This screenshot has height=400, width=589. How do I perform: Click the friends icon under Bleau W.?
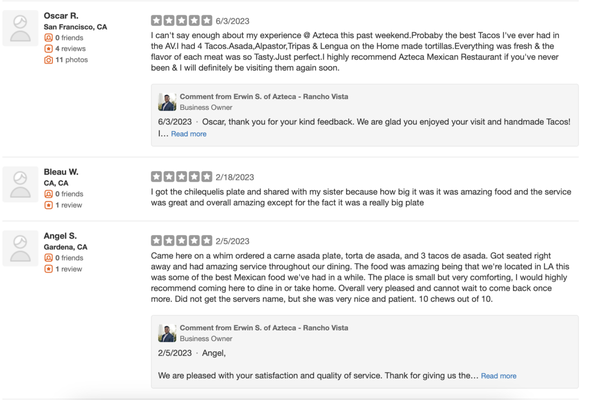pos(48,194)
